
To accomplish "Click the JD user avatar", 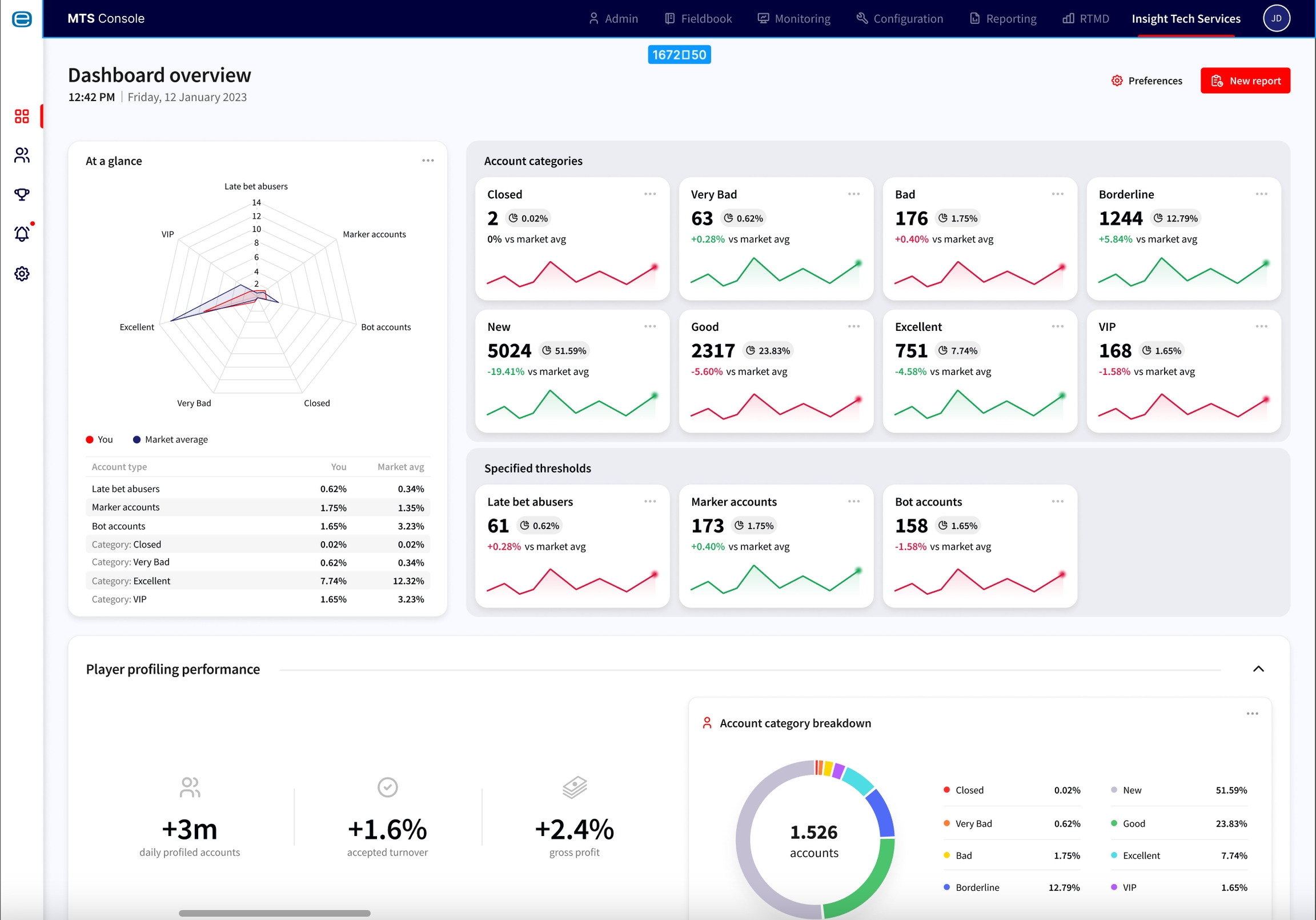I will point(1276,18).
